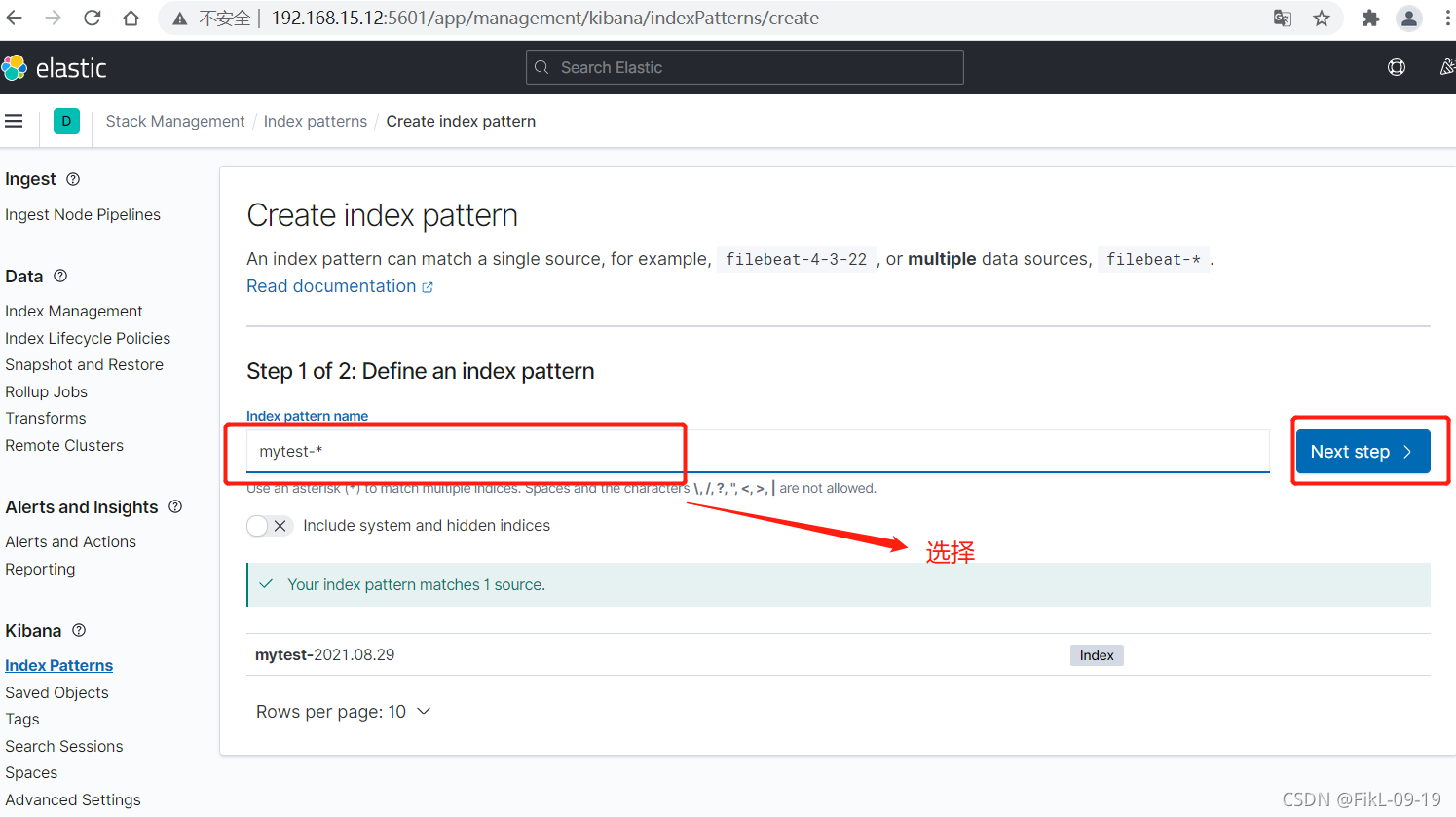Click Create index pattern breadcrumb

point(461,121)
